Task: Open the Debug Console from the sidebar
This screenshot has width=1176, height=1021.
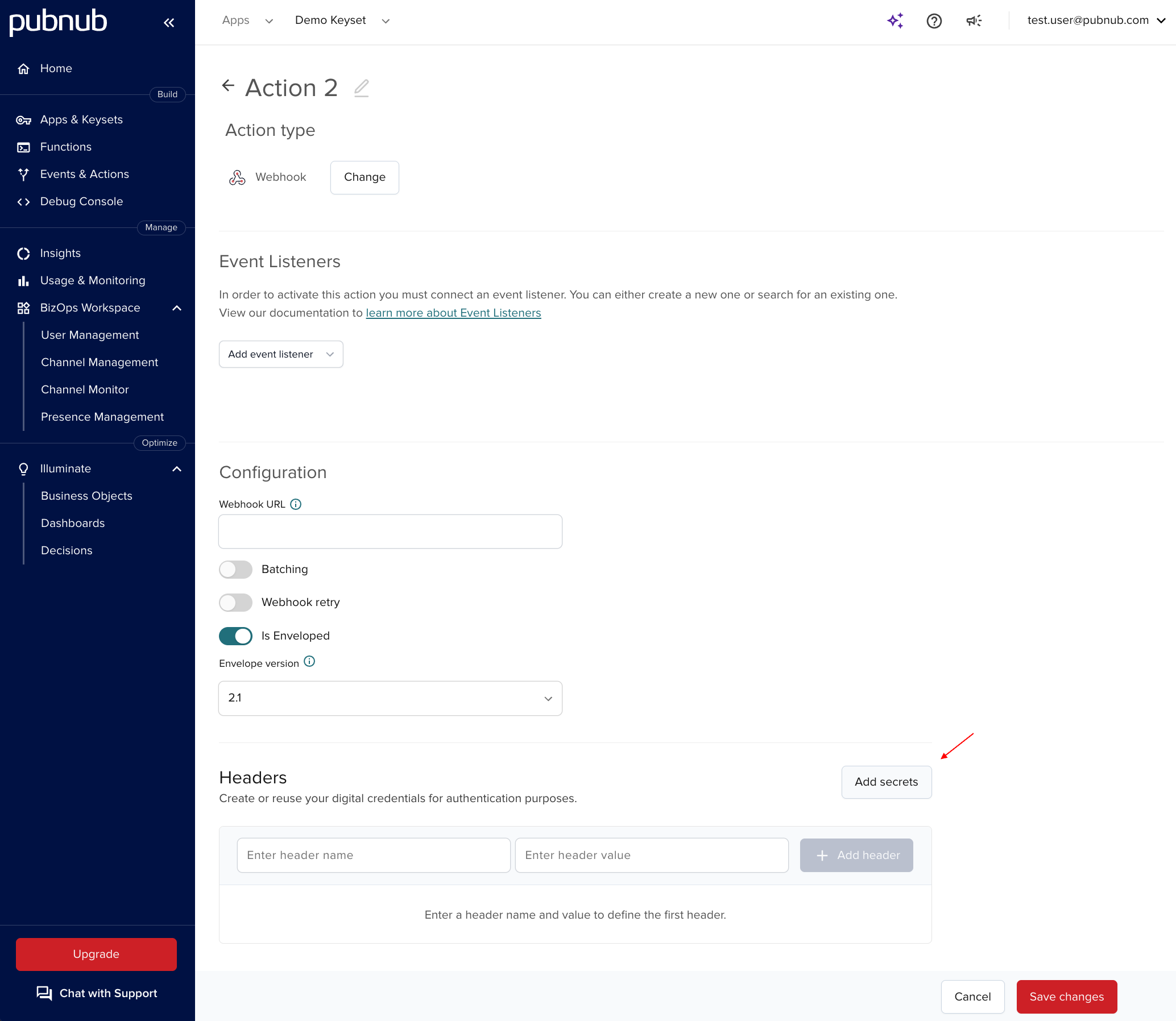Action: coord(81,201)
